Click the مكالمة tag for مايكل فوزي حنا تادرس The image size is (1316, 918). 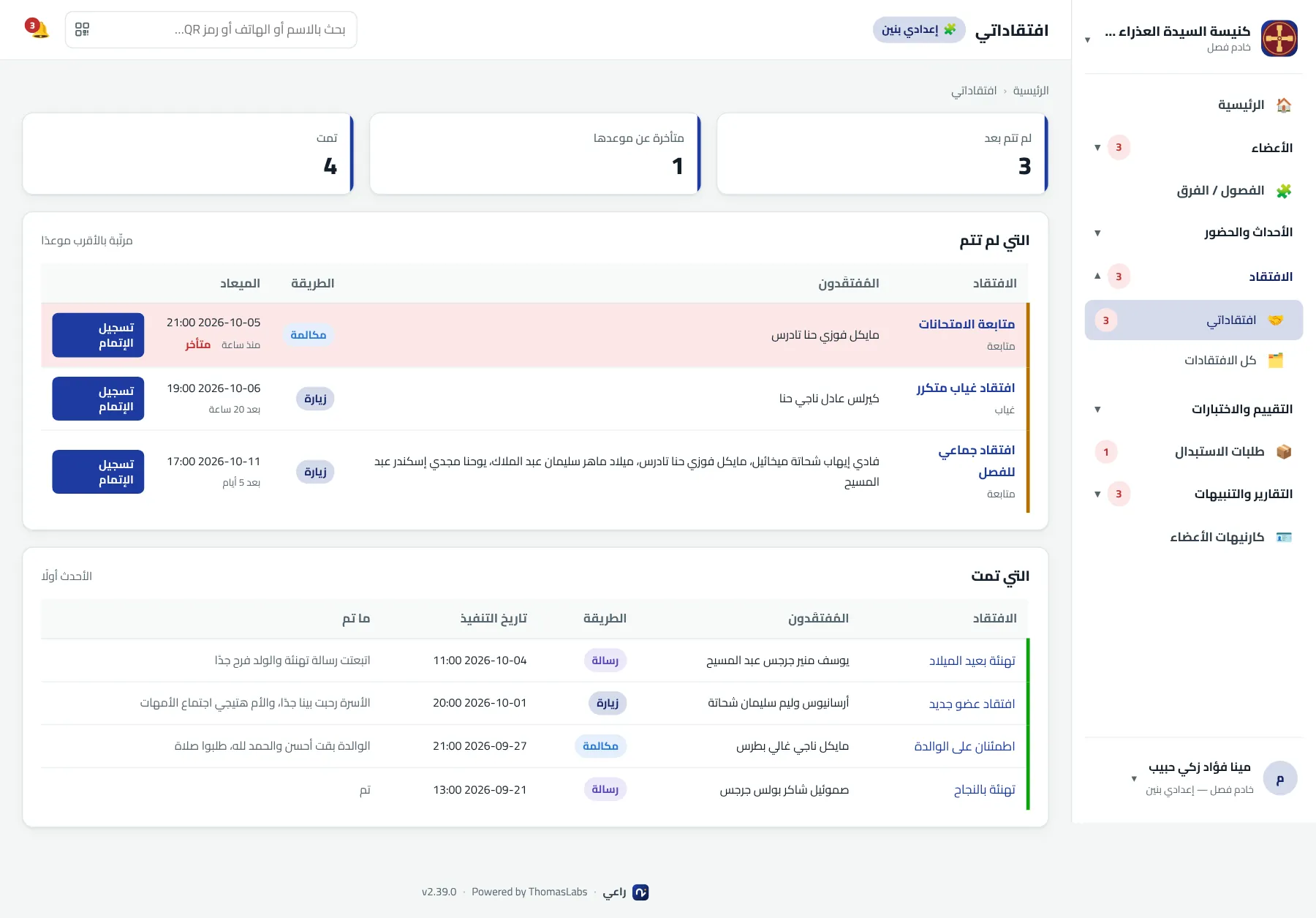pyautogui.click(x=309, y=335)
